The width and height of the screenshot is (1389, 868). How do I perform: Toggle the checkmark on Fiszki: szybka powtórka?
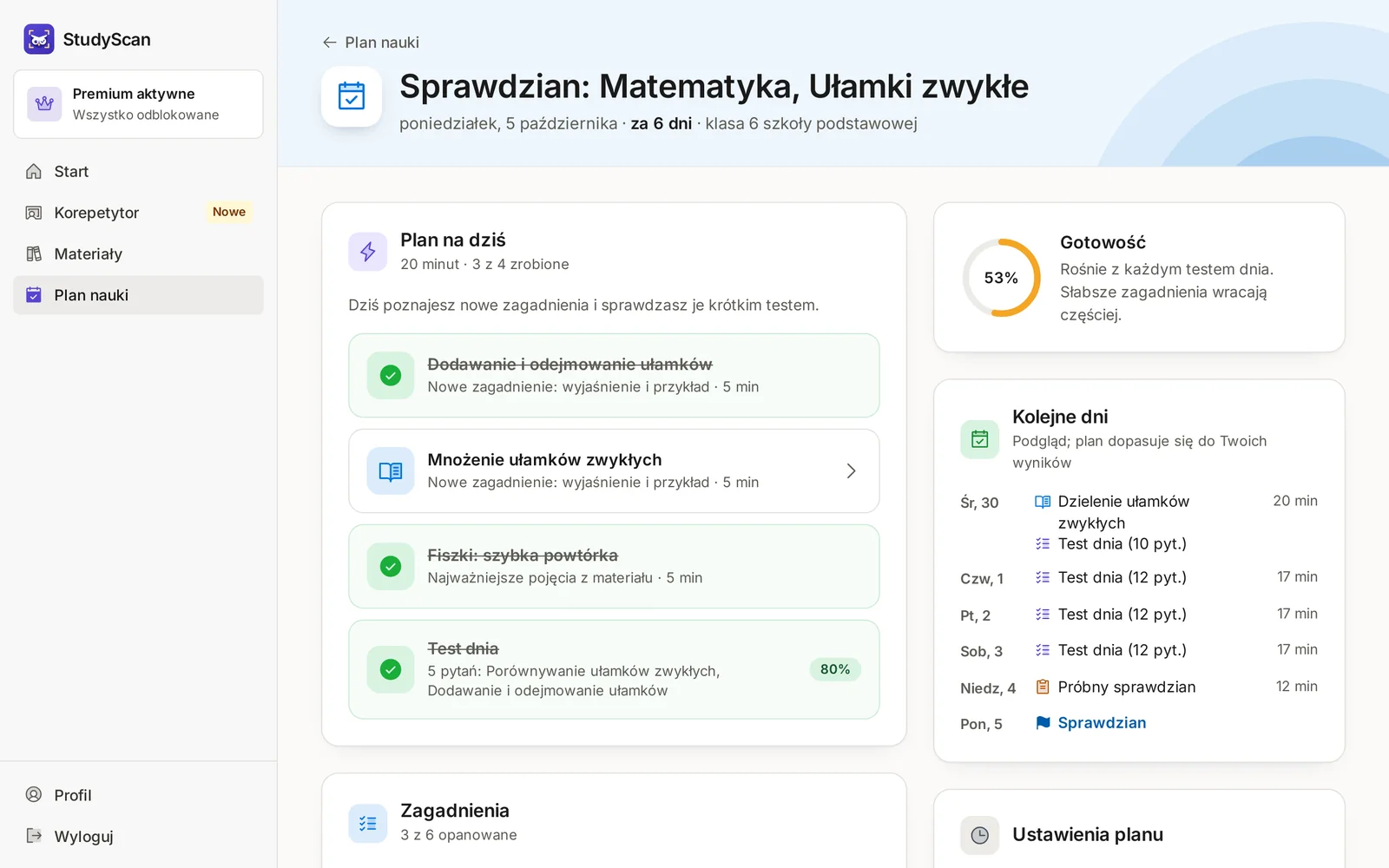click(391, 567)
